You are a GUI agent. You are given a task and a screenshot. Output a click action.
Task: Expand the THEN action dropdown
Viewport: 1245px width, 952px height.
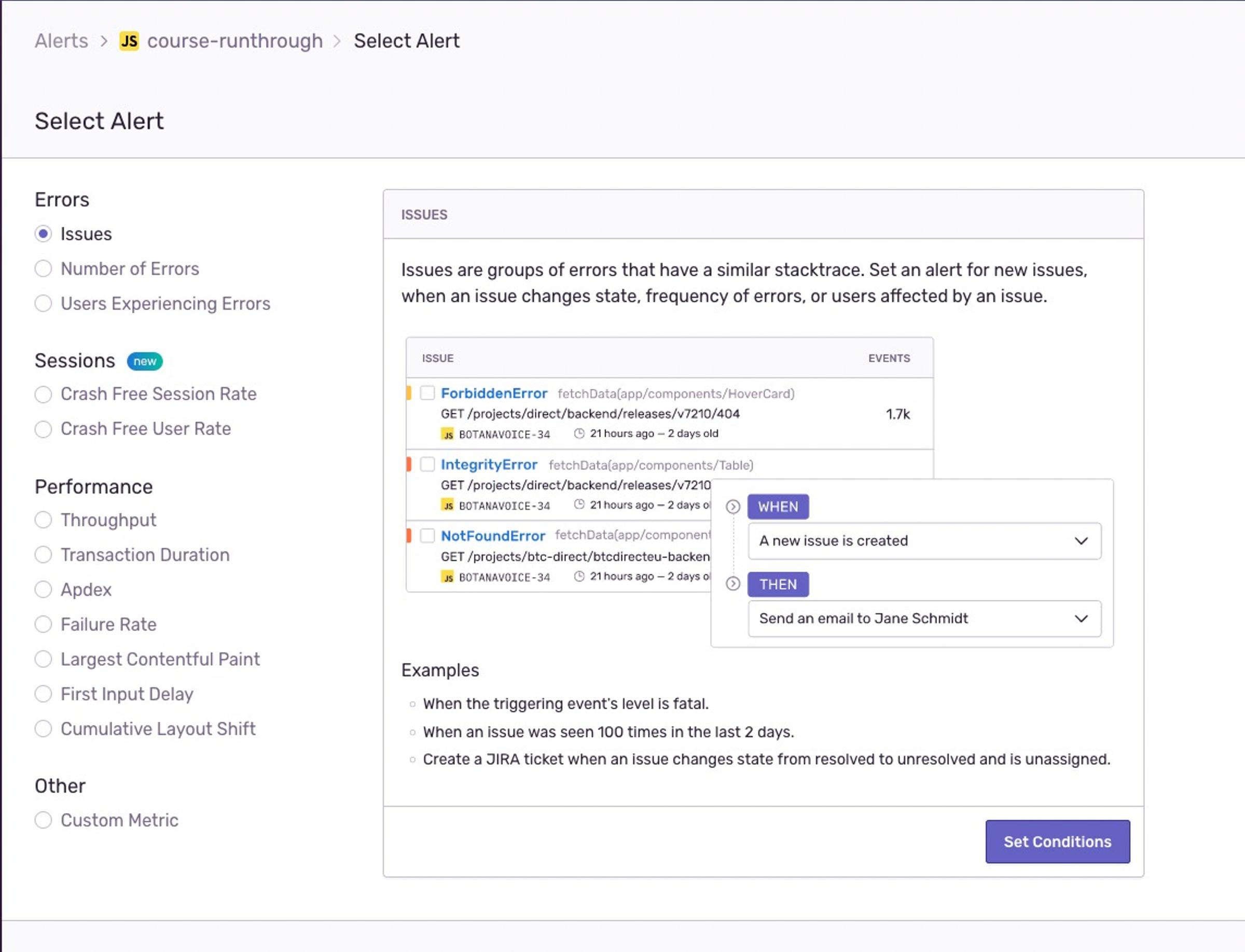click(x=1081, y=618)
